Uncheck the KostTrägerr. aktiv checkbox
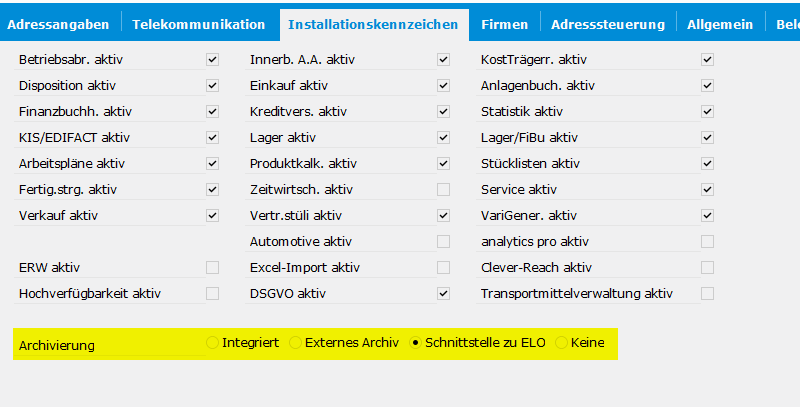The height and width of the screenshot is (407, 800). point(707,60)
